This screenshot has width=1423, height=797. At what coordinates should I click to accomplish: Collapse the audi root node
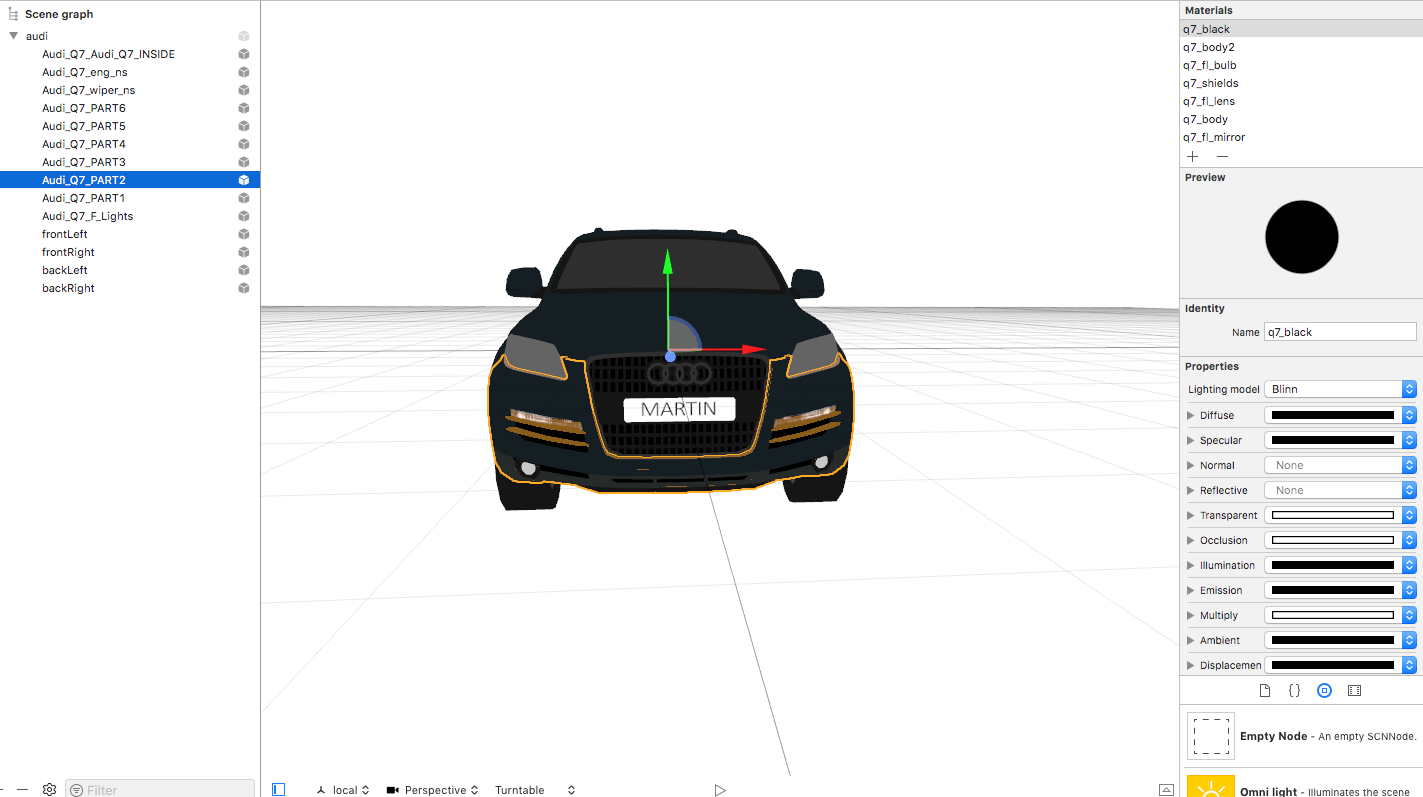[13, 36]
